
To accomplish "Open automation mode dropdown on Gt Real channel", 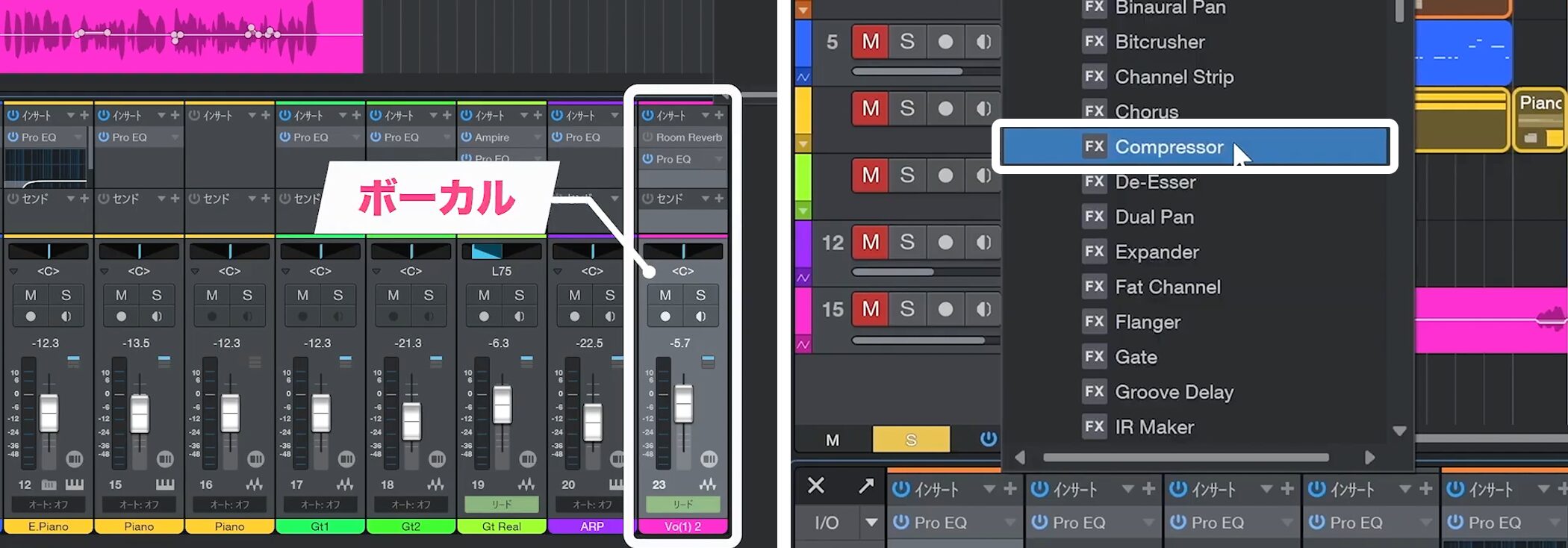I will click(502, 505).
